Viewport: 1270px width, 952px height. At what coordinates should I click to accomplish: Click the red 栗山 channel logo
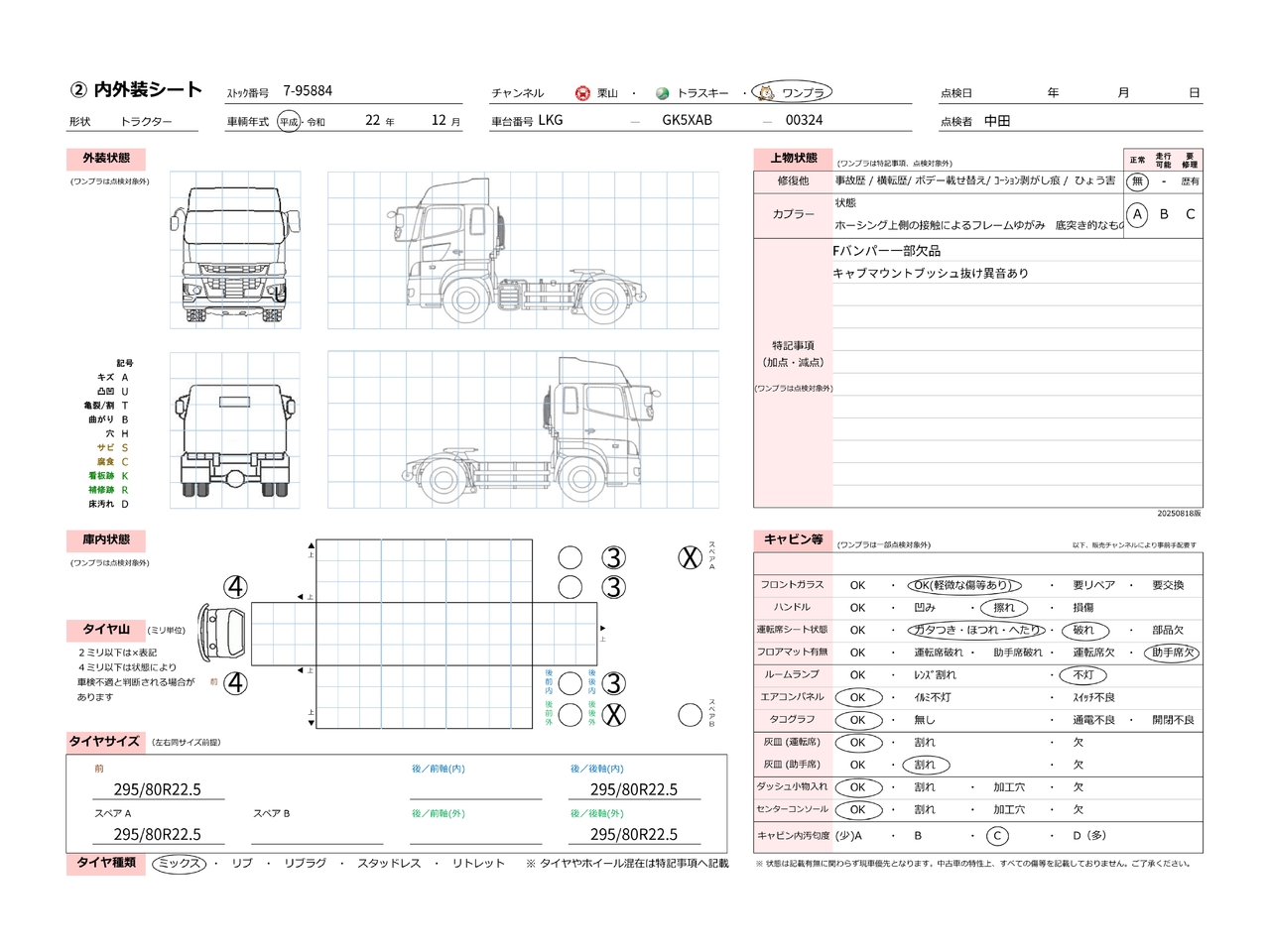click(x=582, y=93)
